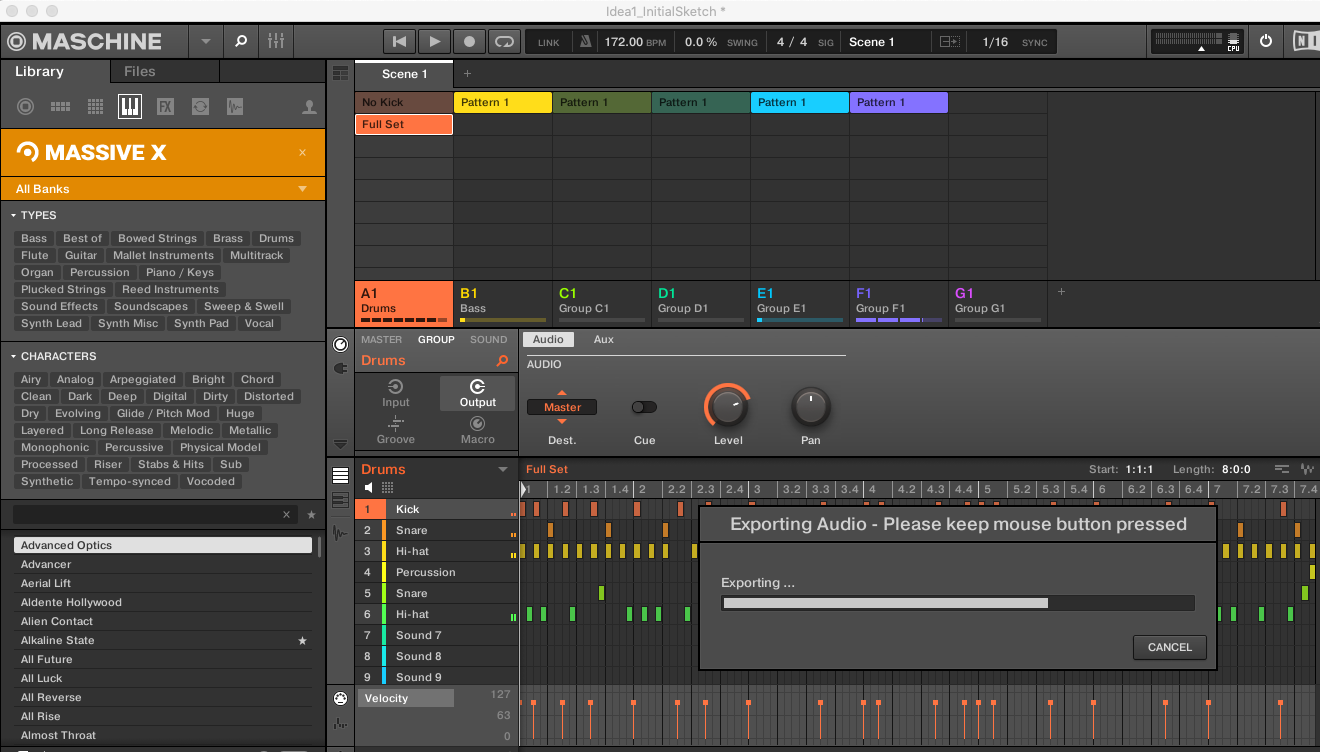Cancel the audio export

point(1170,647)
